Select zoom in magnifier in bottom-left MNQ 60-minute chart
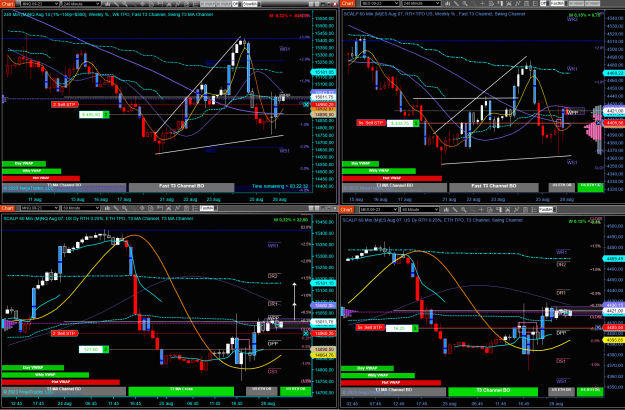 click(x=125, y=208)
